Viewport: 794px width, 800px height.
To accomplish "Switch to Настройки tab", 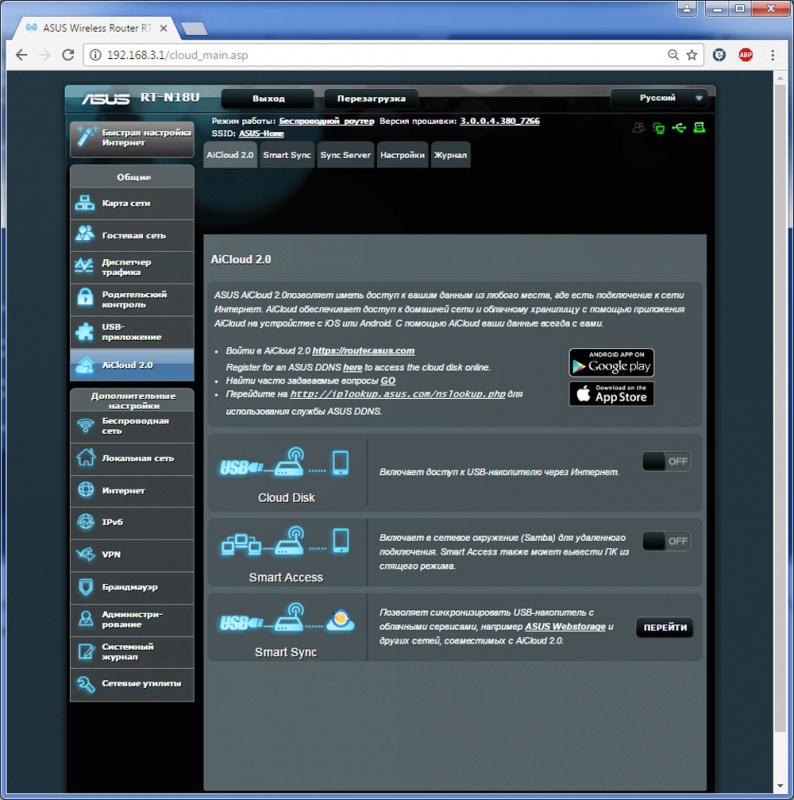I will (x=402, y=155).
